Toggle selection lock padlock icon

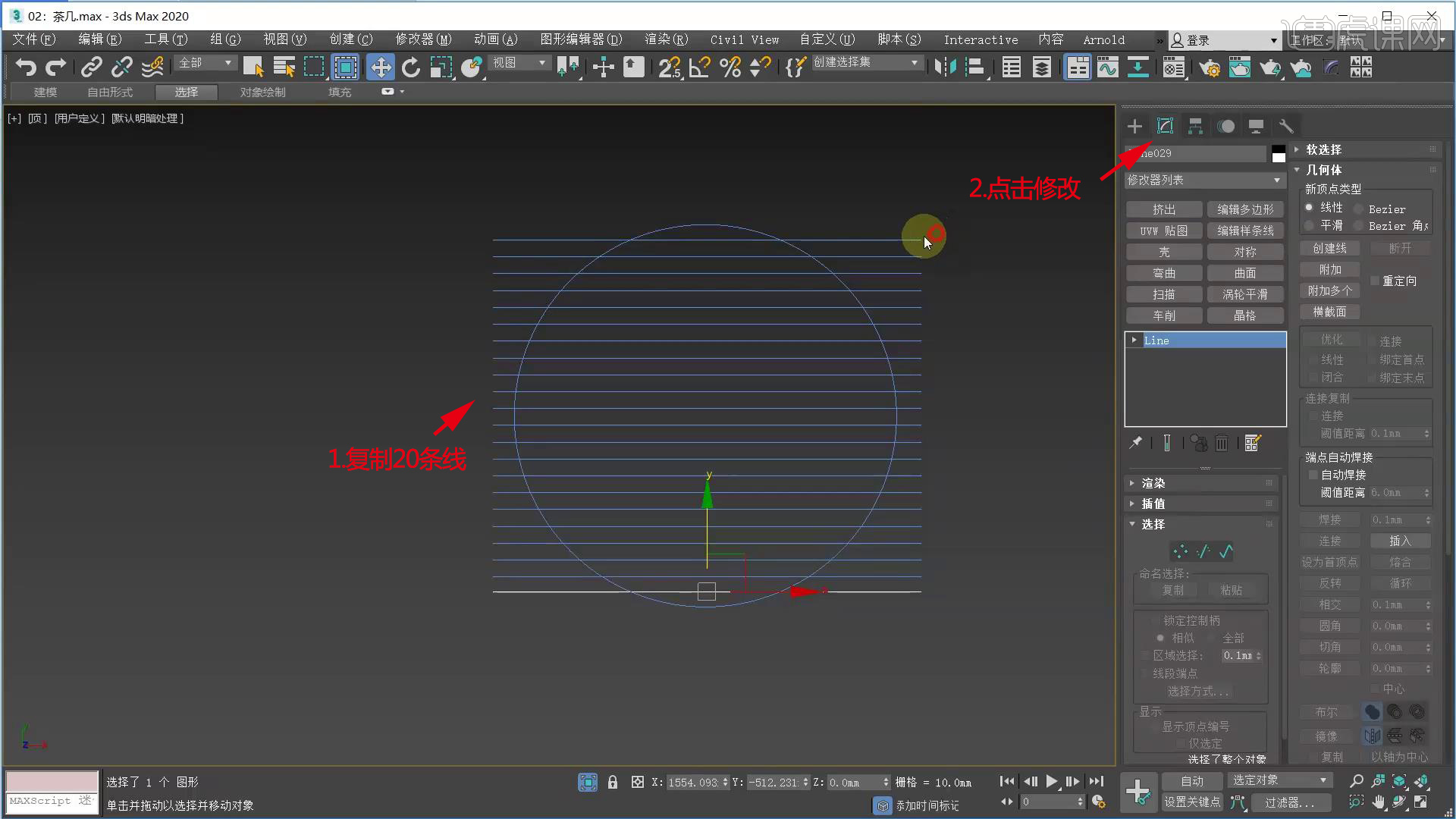click(613, 782)
